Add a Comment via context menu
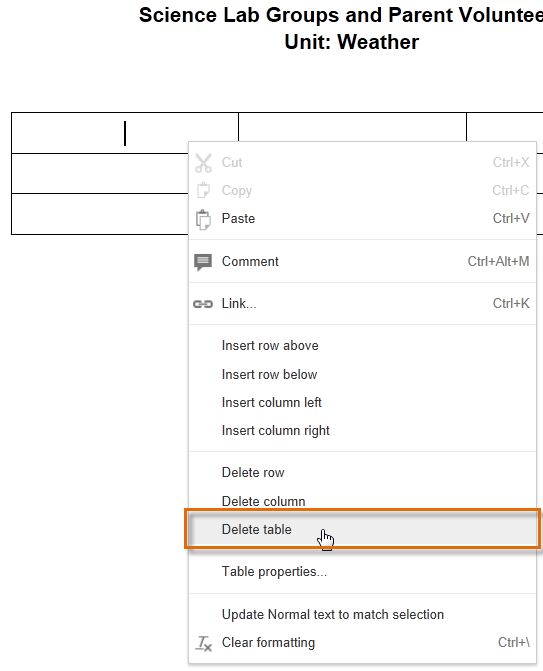The image size is (543, 671). (362, 261)
